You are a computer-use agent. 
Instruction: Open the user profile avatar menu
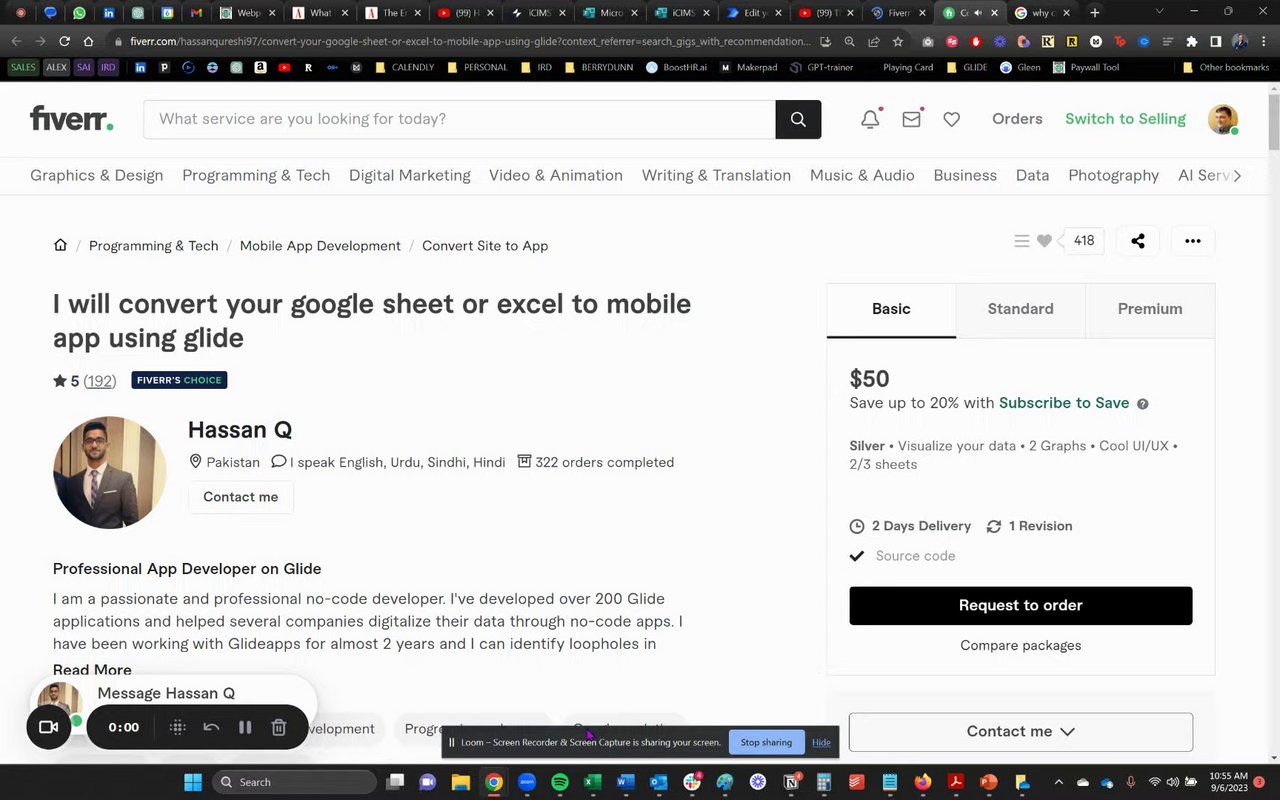pos(1223,119)
